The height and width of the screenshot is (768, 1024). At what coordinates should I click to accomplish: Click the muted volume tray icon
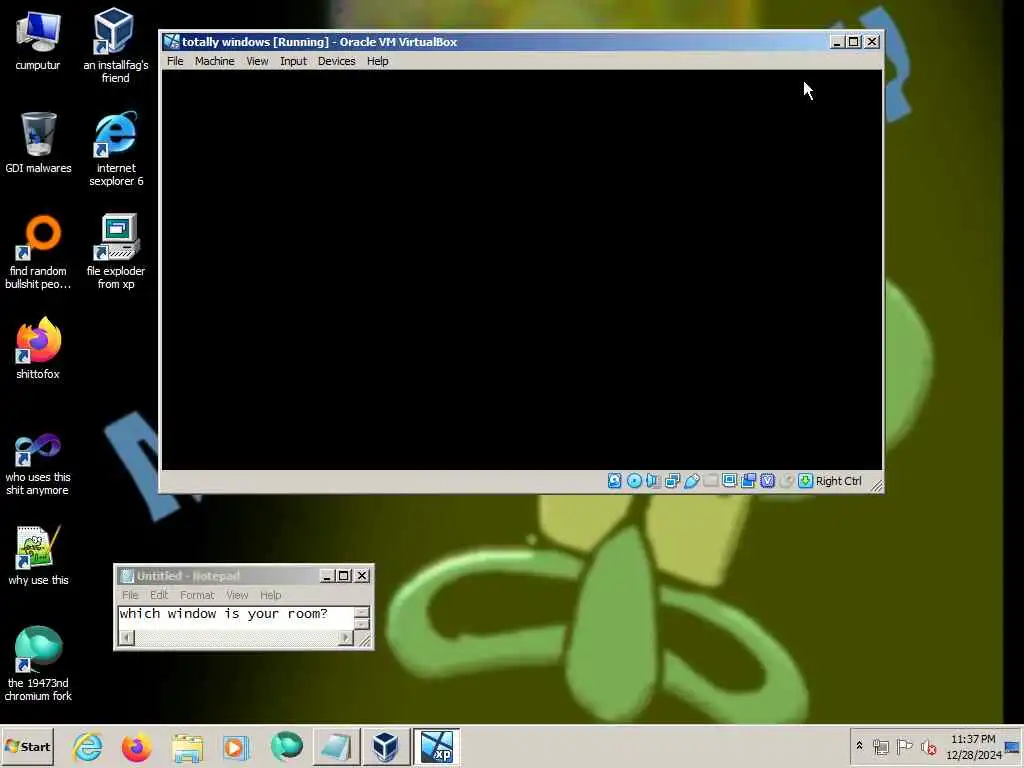click(x=928, y=746)
